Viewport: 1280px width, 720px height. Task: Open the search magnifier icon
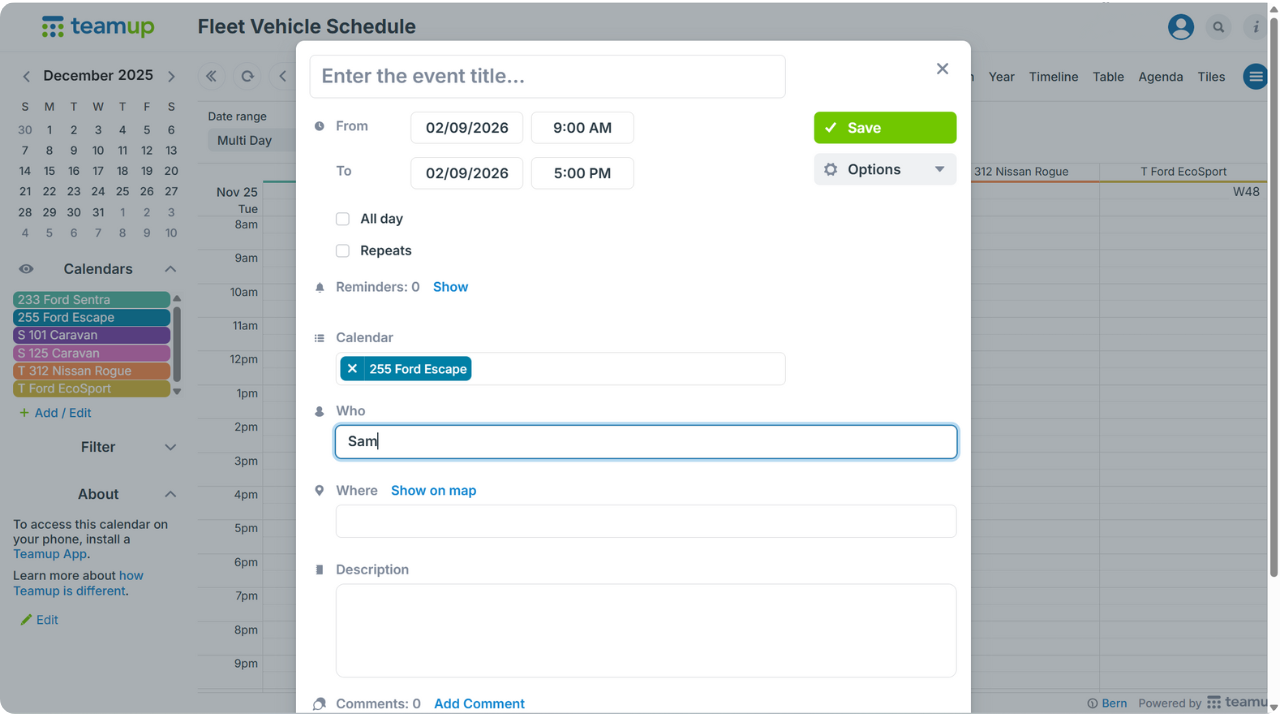[x=1218, y=27]
